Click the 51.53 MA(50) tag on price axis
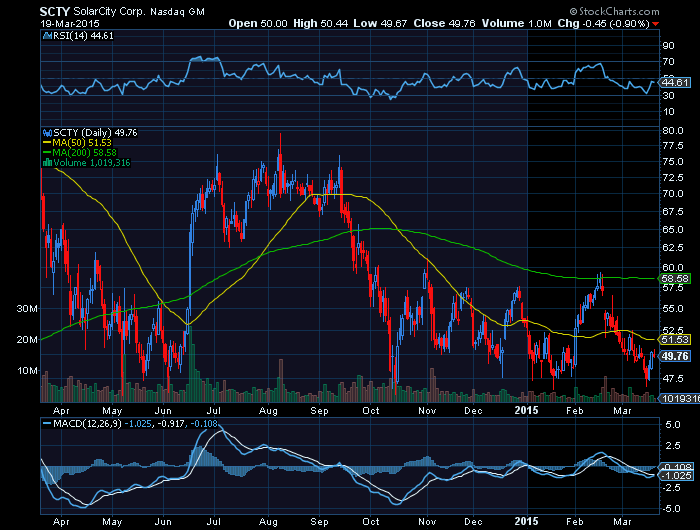 [x=675, y=340]
